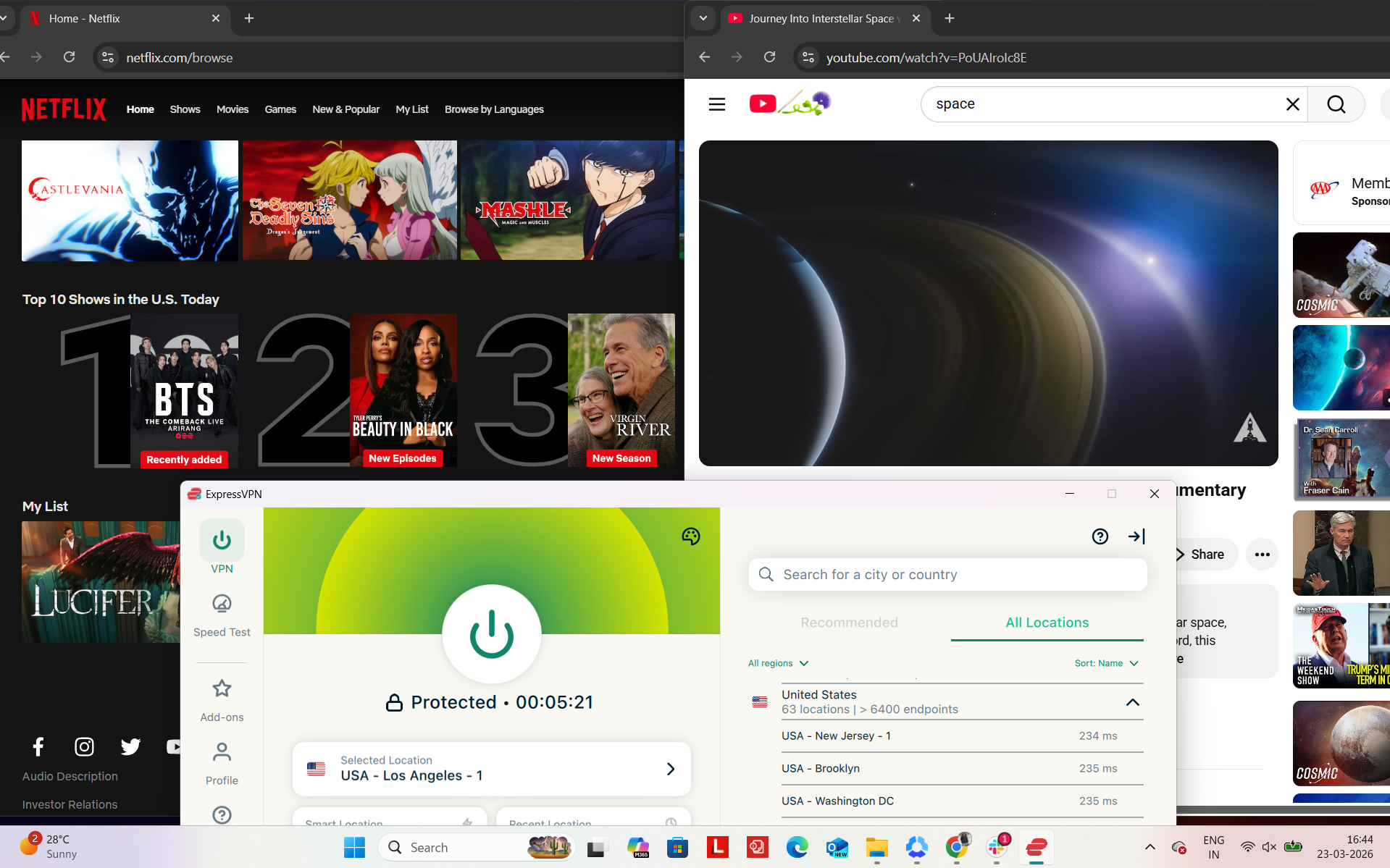Reload the Netflix browser tab
This screenshot has width=1390, height=868.
pos(69,57)
